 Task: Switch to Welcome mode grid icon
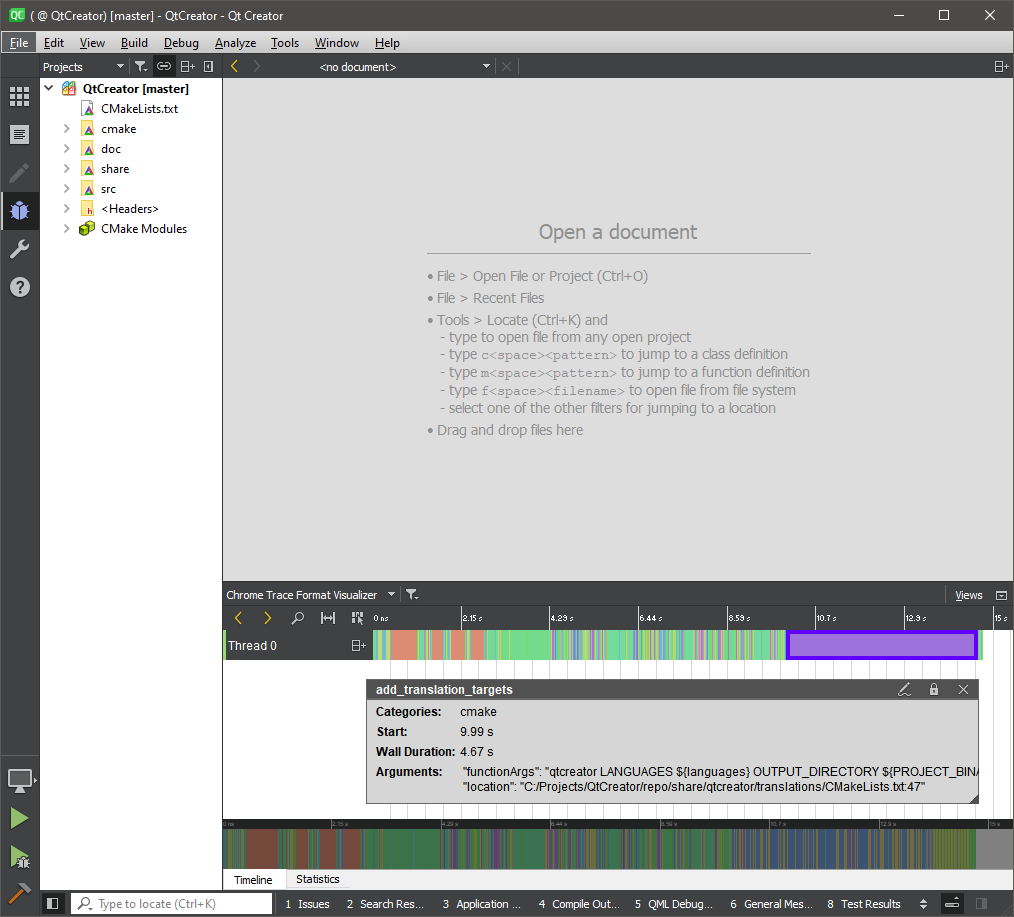tap(19, 97)
